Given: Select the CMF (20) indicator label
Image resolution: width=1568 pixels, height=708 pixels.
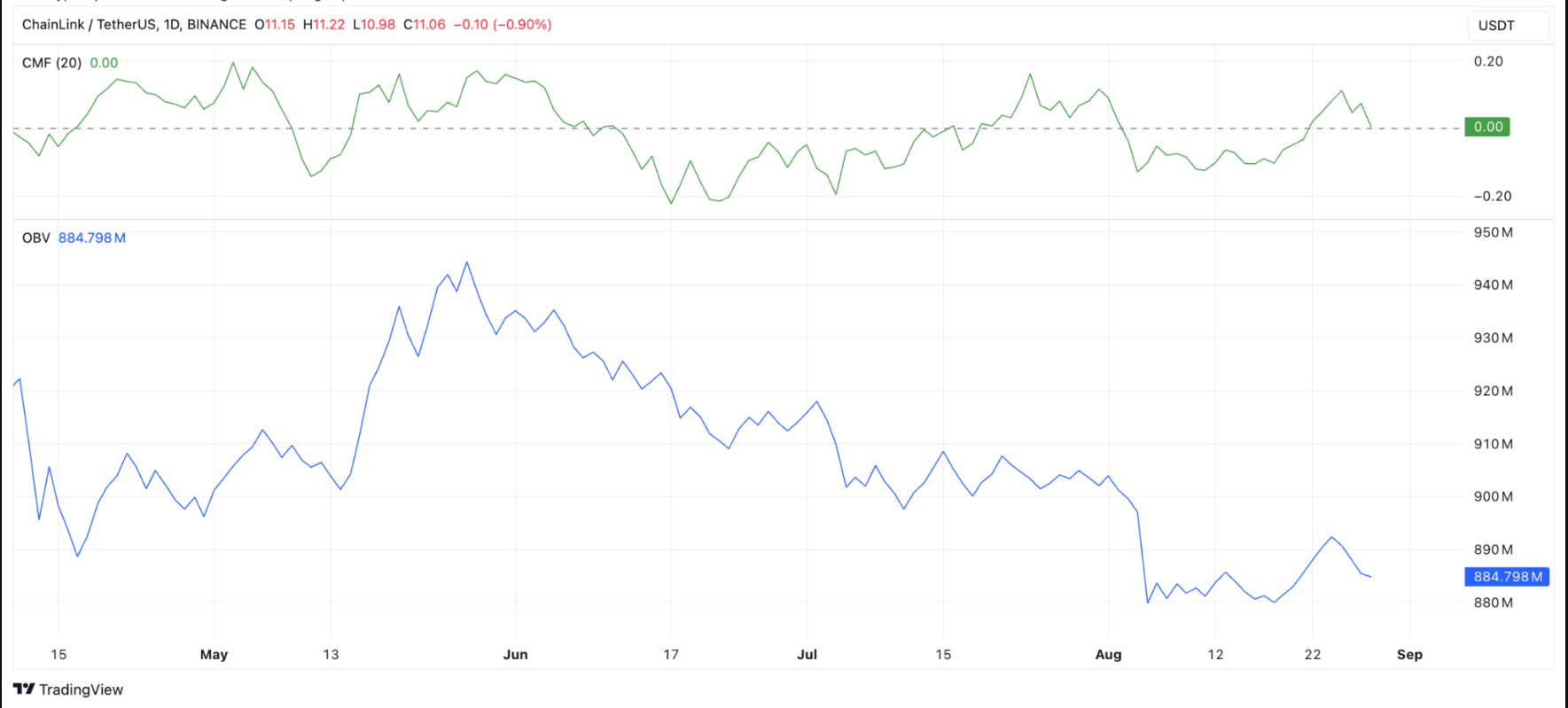Looking at the screenshot, I should point(51,63).
